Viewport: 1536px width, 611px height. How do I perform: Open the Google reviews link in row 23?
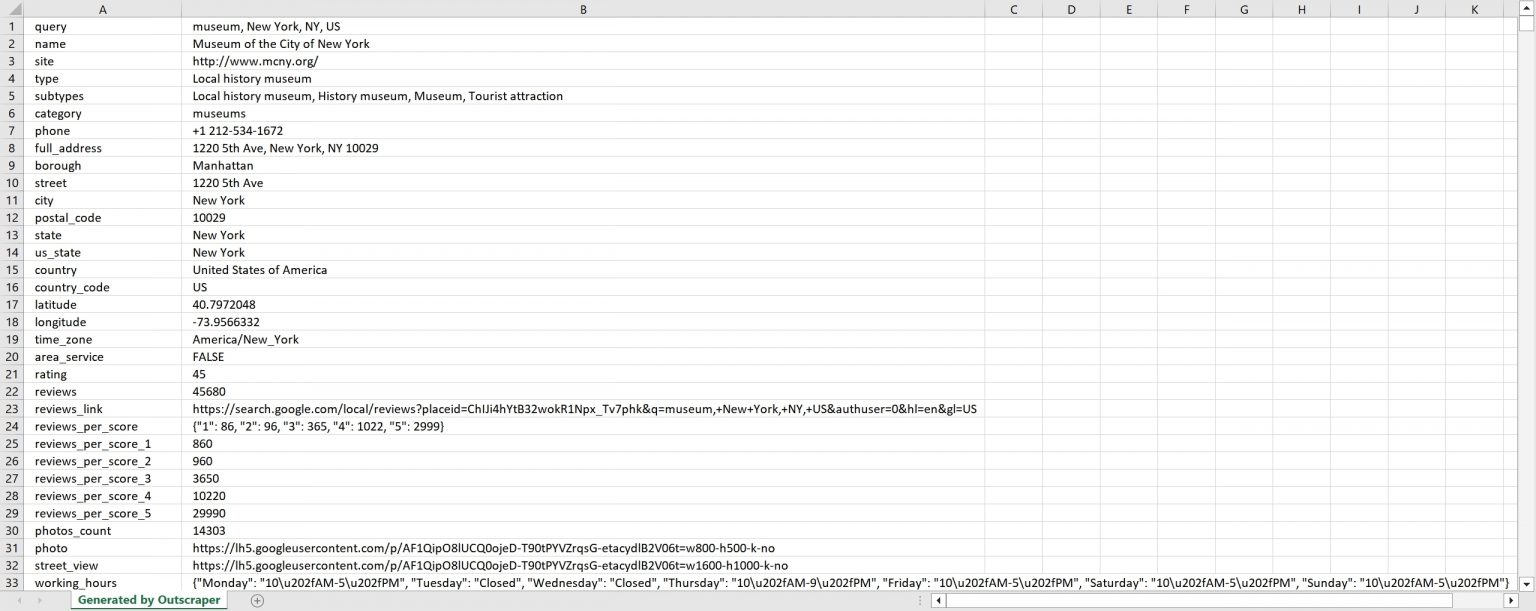(x=585, y=409)
